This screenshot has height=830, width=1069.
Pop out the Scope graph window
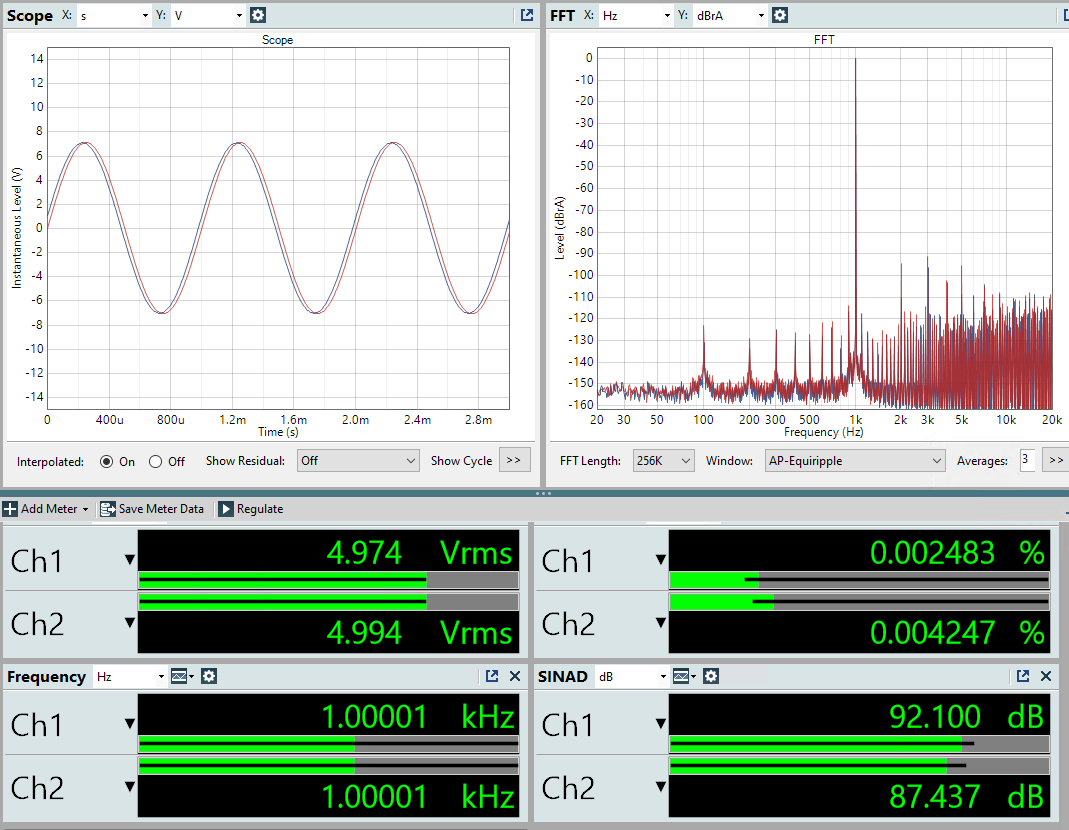[527, 15]
